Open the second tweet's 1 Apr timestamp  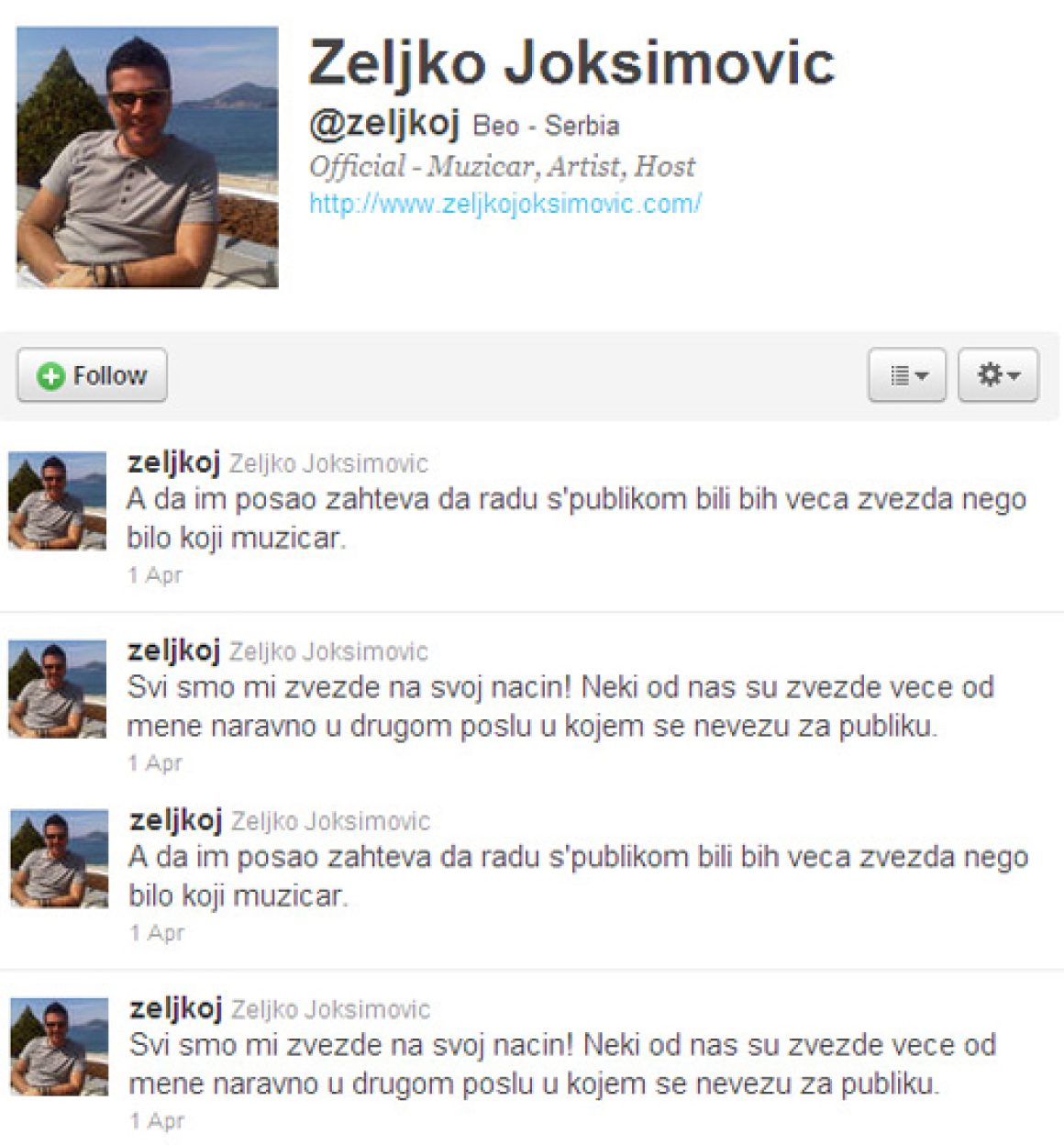coord(155,763)
